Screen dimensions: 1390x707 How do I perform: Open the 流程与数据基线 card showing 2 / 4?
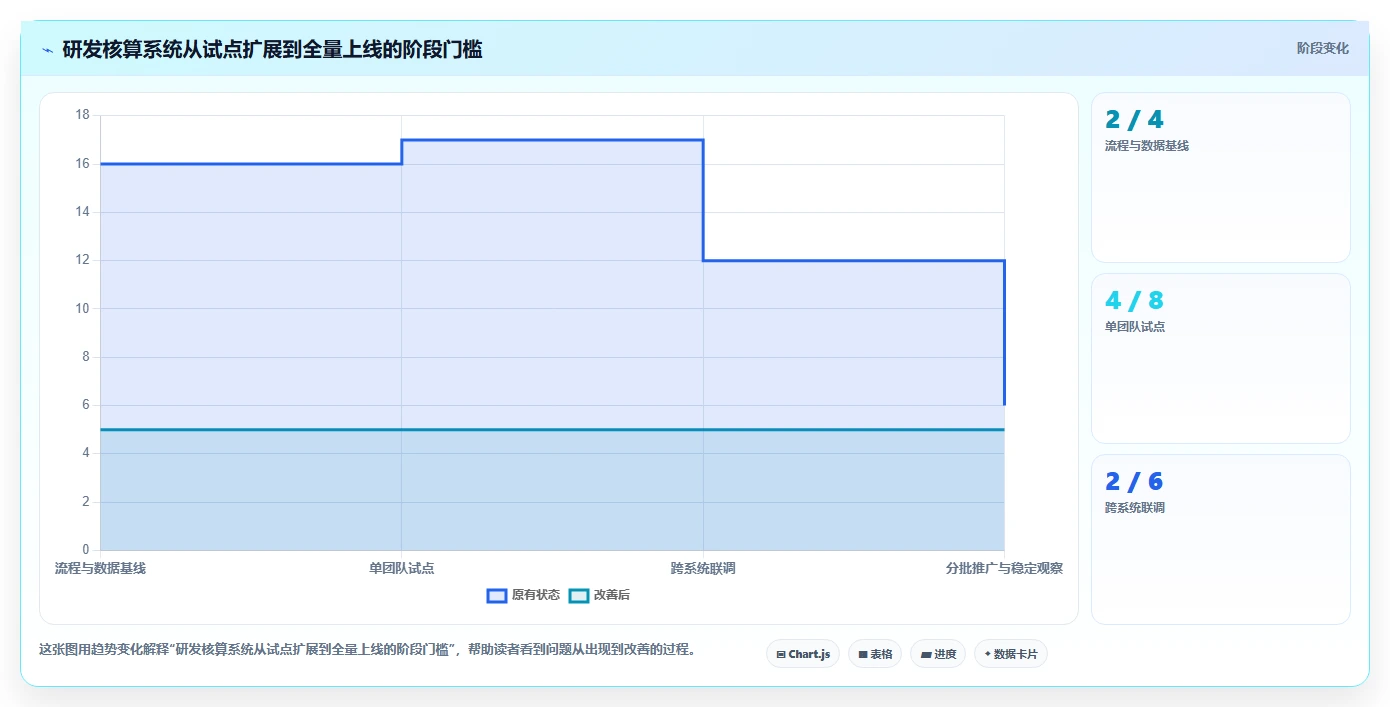pos(1221,178)
